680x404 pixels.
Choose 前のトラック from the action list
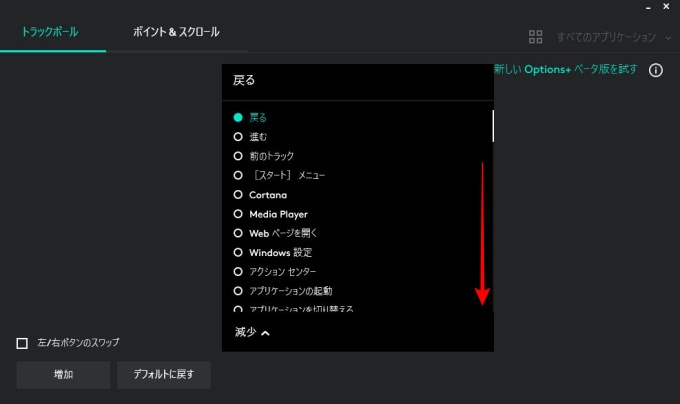pyautogui.click(x=238, y=156)
